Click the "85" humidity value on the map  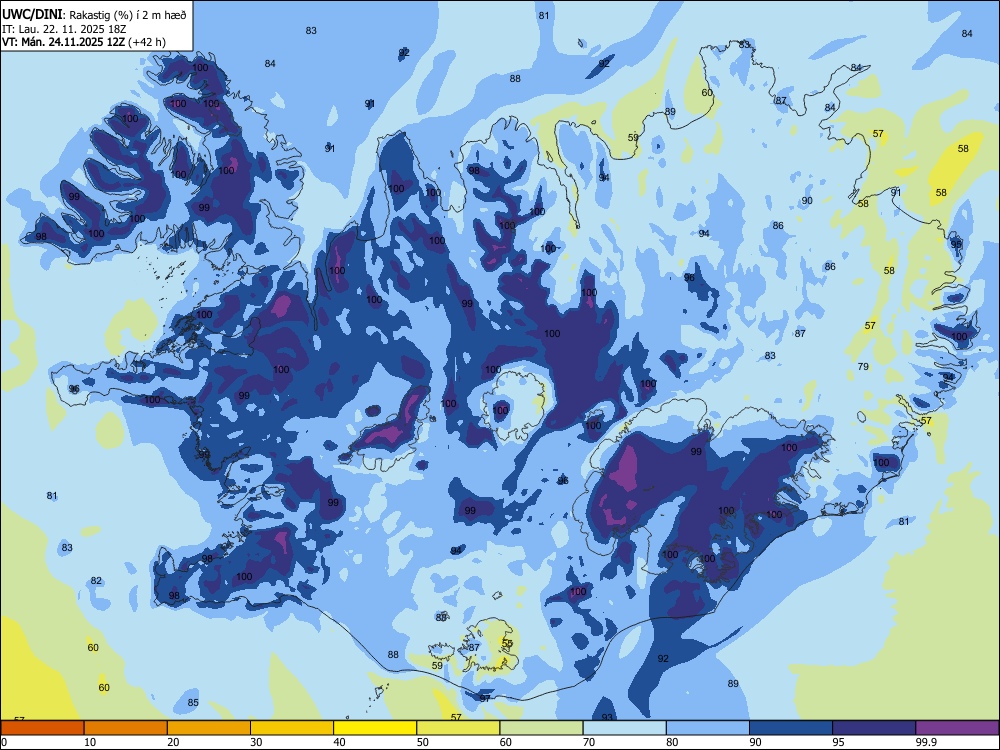coord(193,703)
